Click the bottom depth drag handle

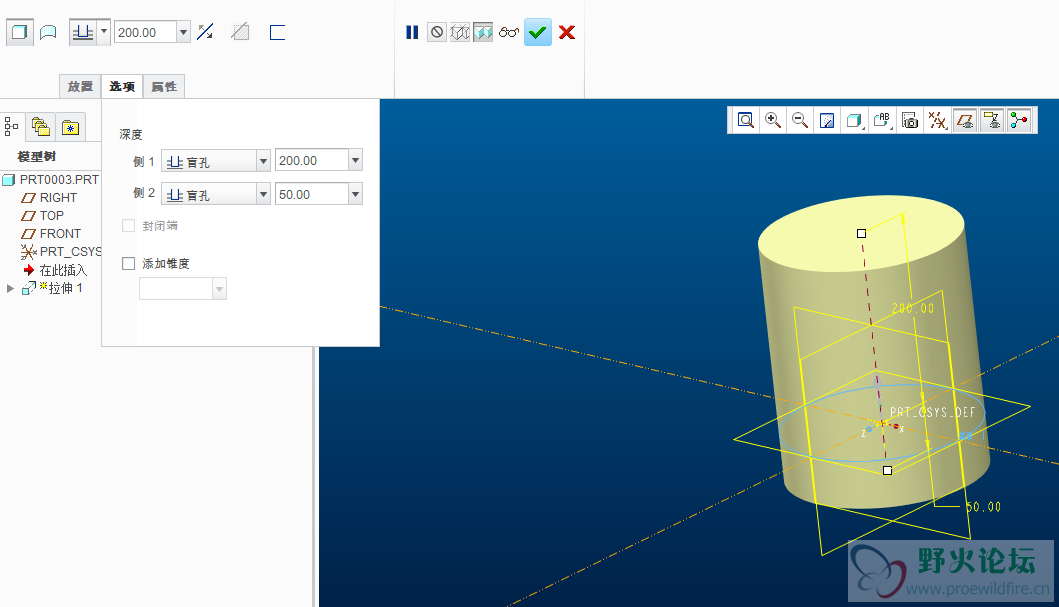[x=887, y=471]
